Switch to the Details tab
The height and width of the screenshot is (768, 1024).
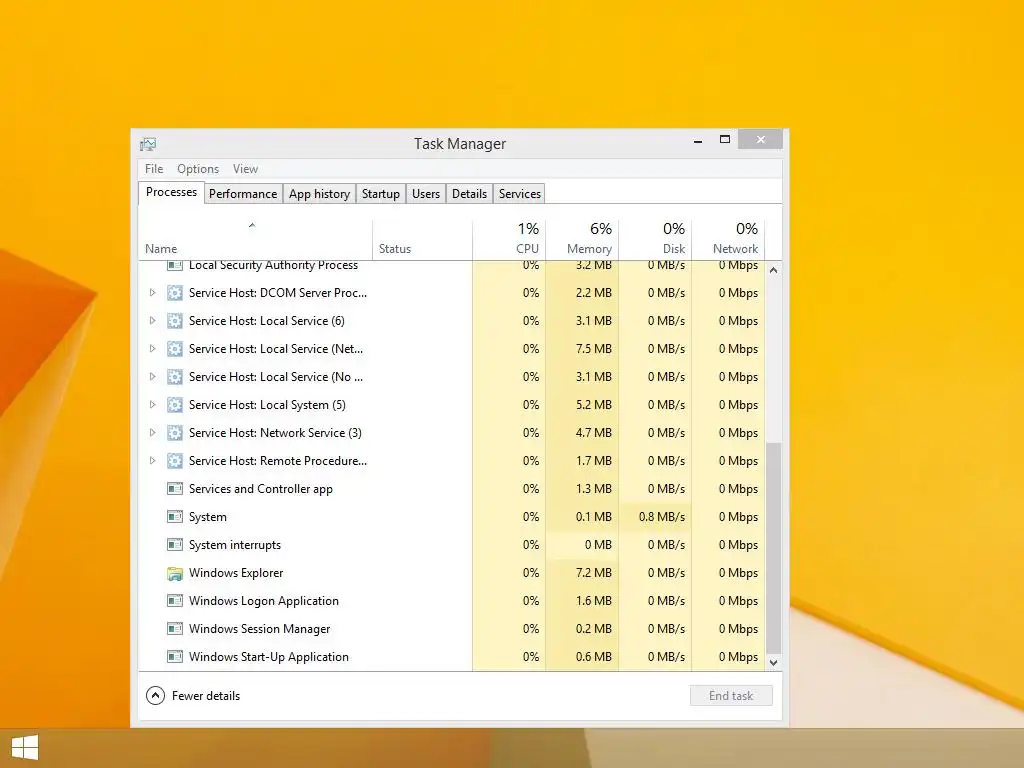tap(470, 194)
